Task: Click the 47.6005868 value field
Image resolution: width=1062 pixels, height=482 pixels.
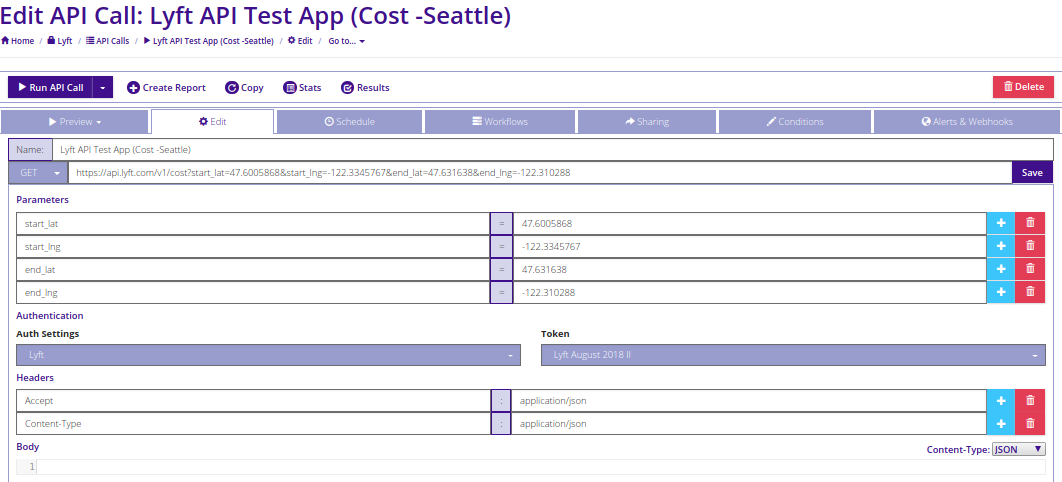Action: (x=749, y=223)
